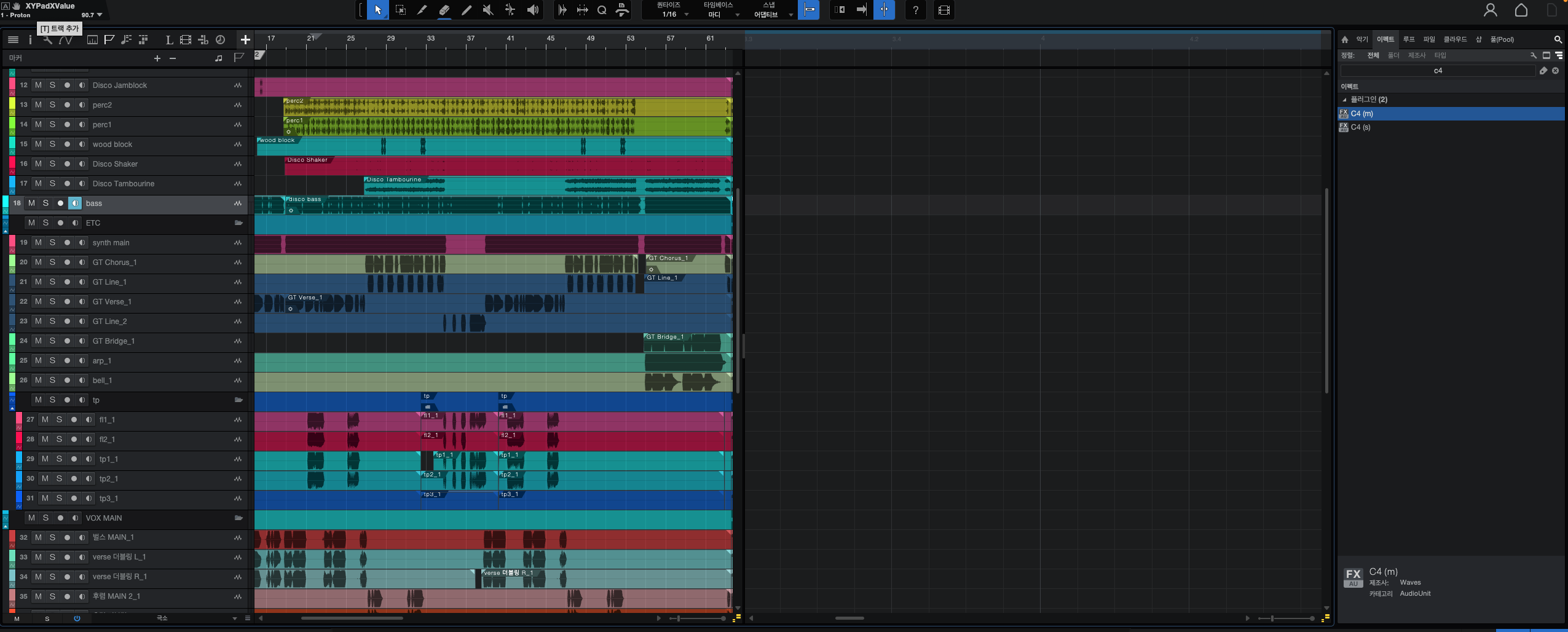The height and width of the screenshot is (632, 1568).
Task: Open the marker track flag icon
Action: (109, 39)
